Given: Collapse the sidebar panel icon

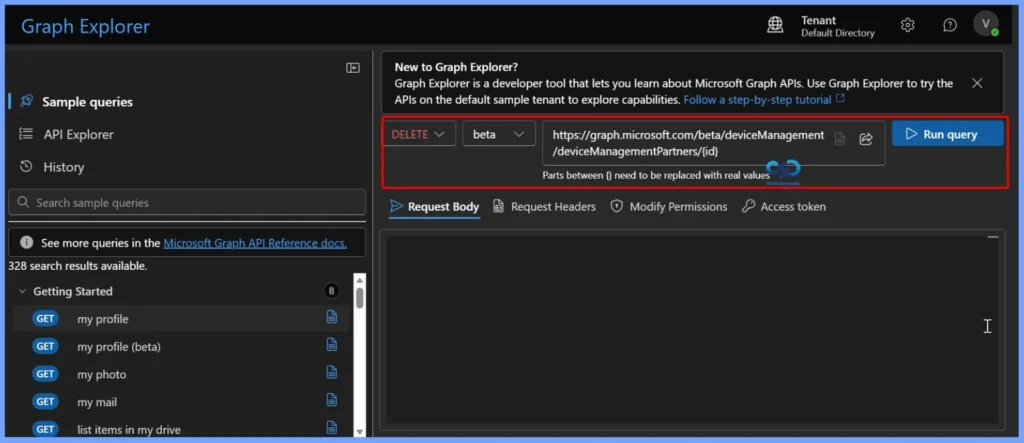Looking at the screenshot, I should 353,68.
